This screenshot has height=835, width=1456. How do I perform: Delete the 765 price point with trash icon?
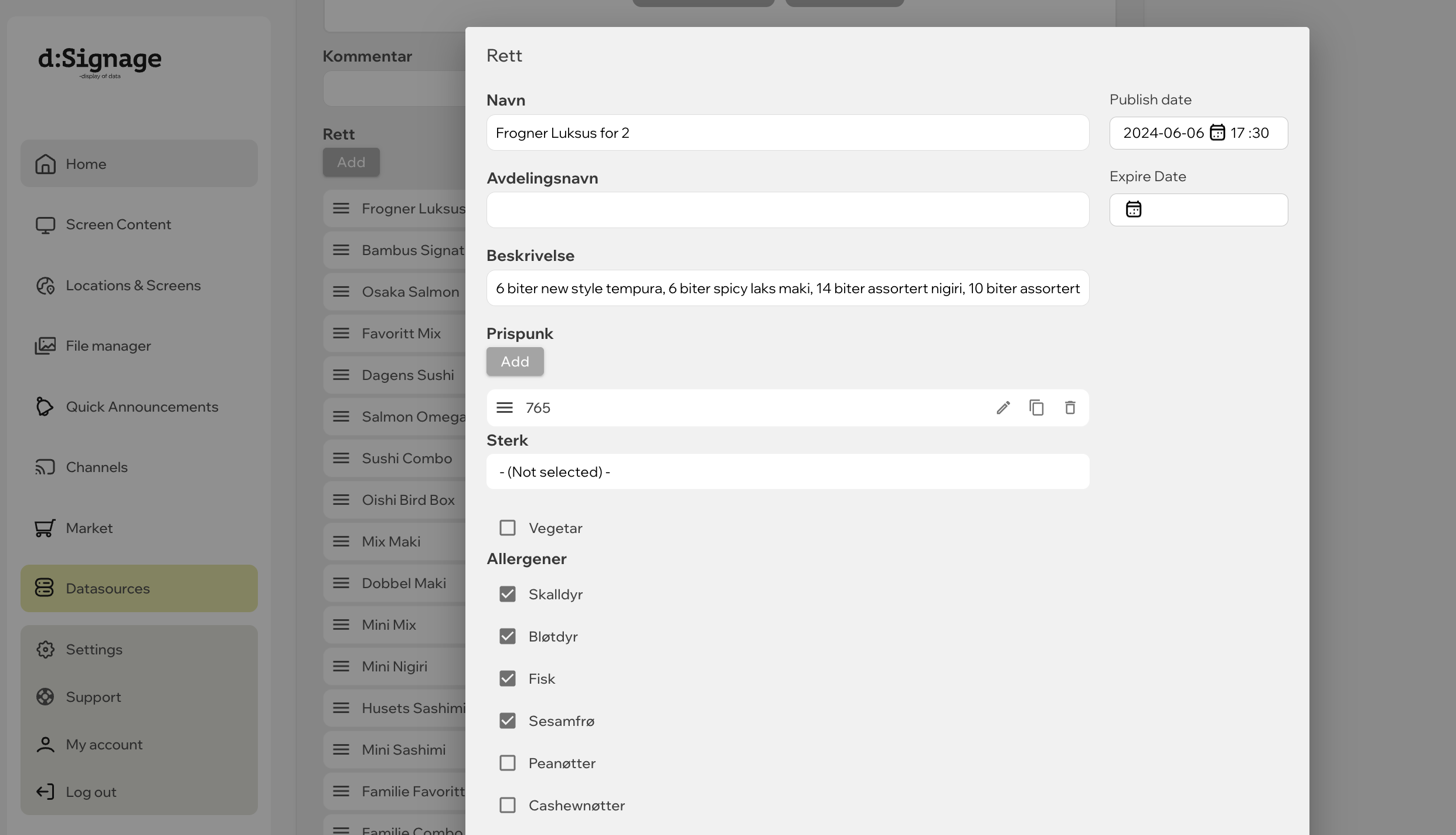click(x=1070, y=408)
